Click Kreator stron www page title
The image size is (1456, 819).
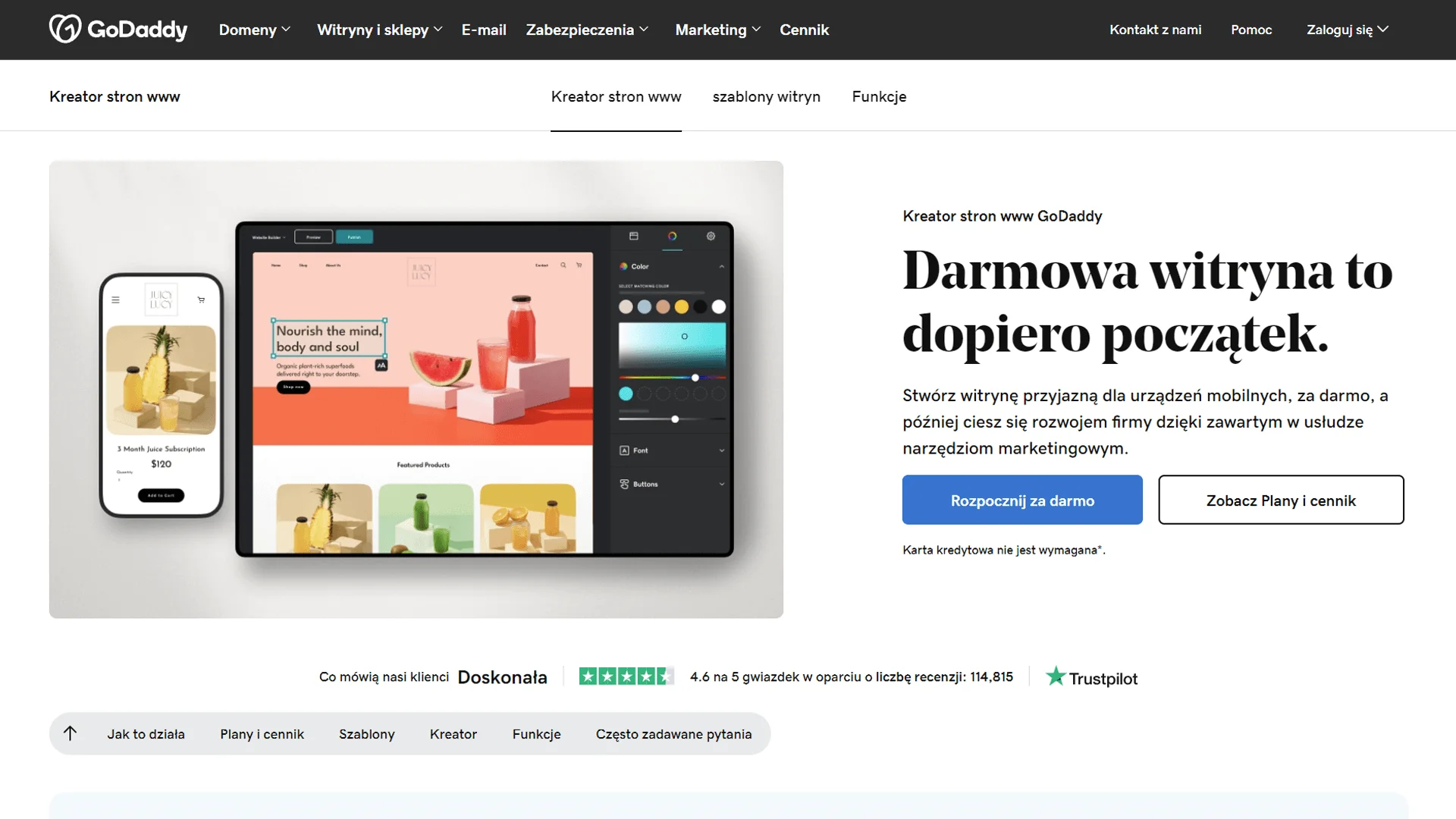tap(115, 96)
